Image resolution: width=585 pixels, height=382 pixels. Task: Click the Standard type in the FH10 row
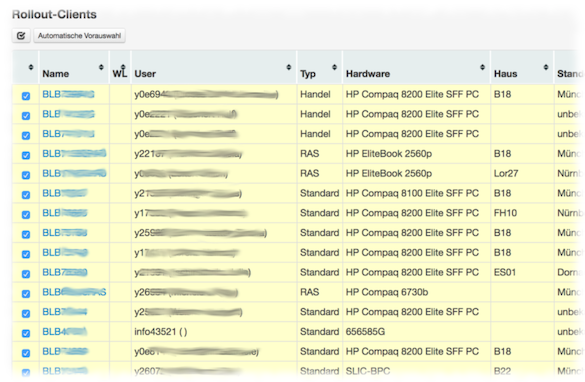[x=319, y=213]
